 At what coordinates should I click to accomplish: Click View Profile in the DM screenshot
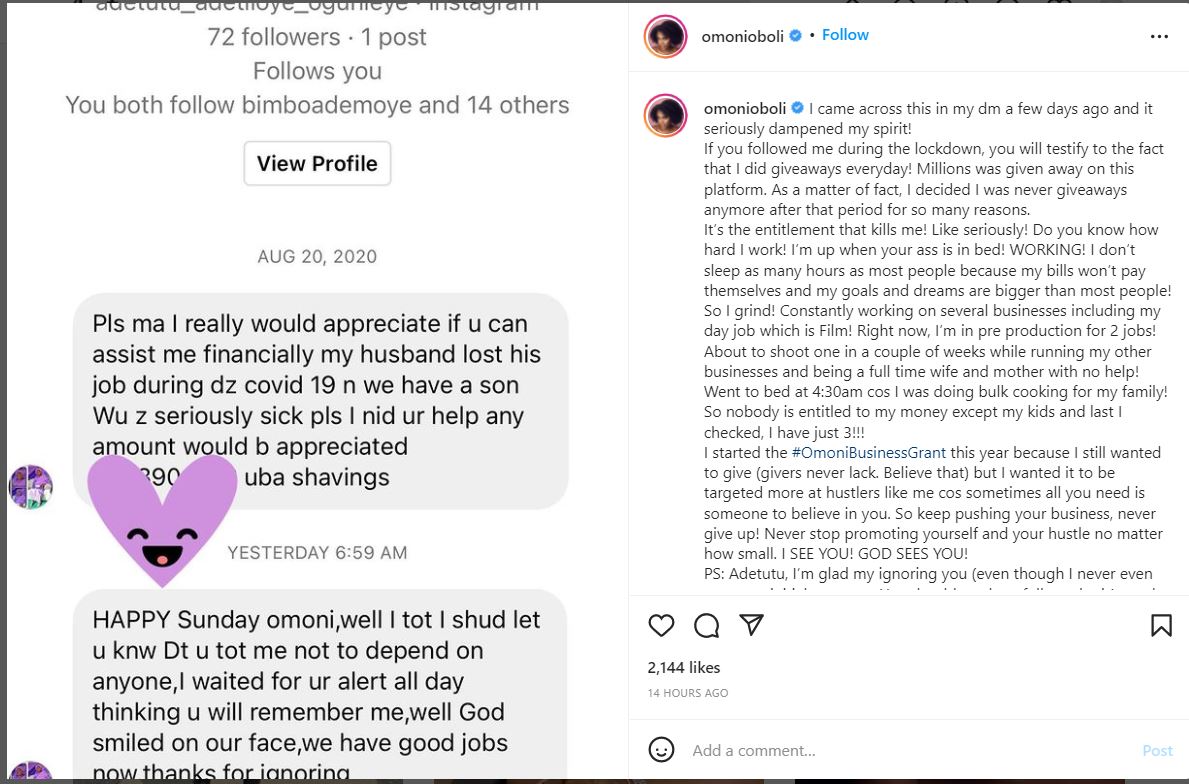(317, 164)
